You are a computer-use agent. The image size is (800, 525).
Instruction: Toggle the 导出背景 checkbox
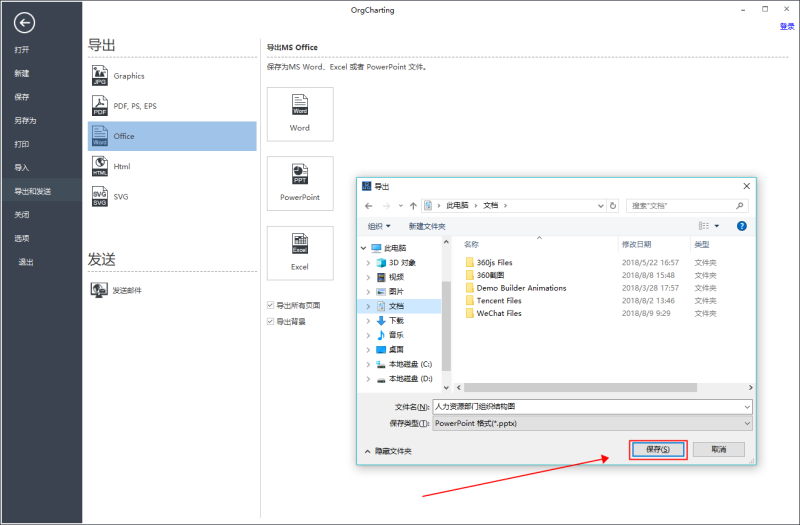click(270, 321)
